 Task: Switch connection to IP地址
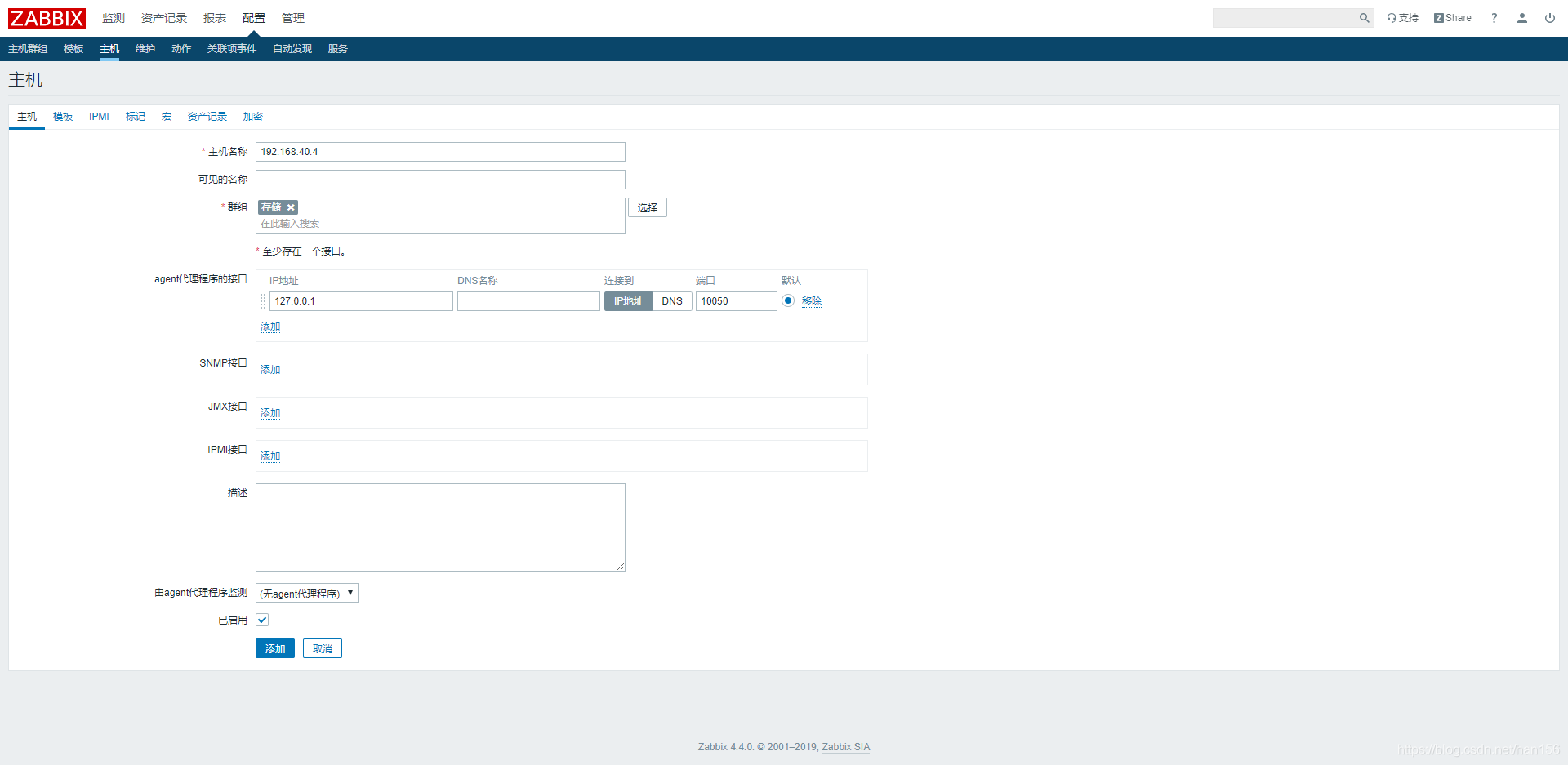click(x=628, y=301)
